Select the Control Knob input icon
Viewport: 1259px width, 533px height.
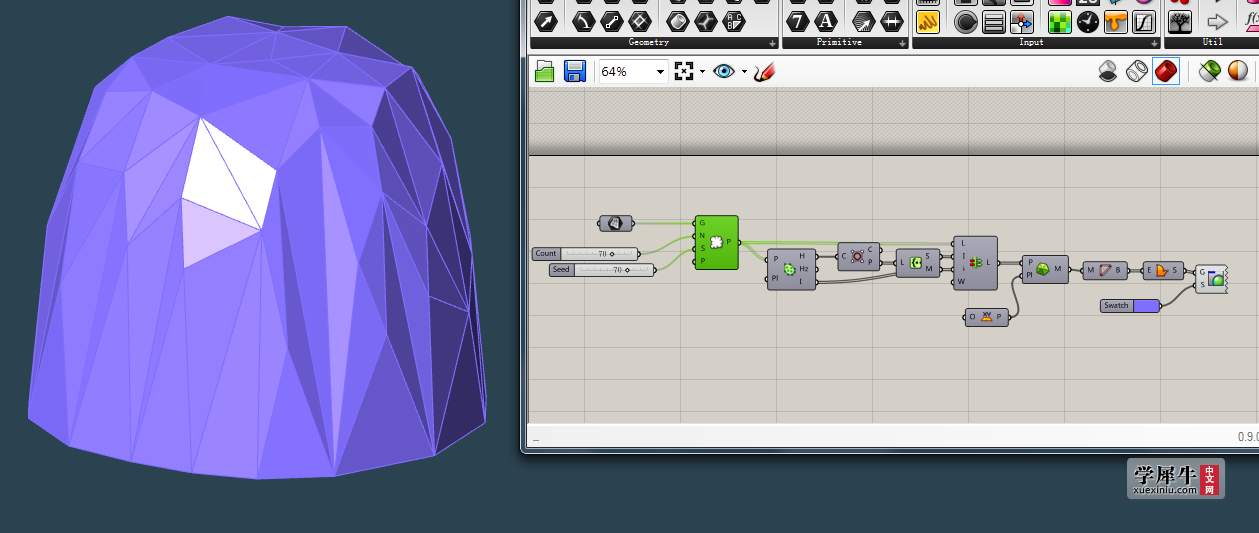(x=965, y=21)
